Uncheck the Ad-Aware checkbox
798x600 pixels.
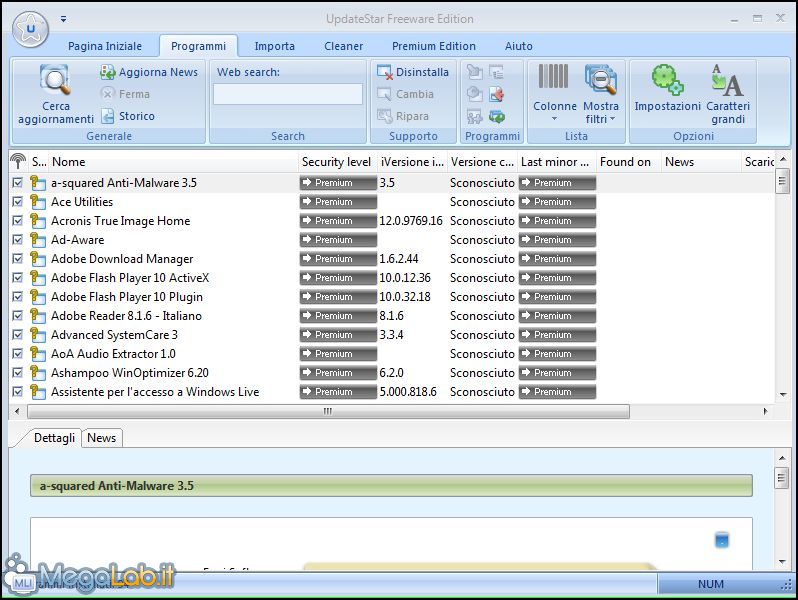click(x=18, y=240)
